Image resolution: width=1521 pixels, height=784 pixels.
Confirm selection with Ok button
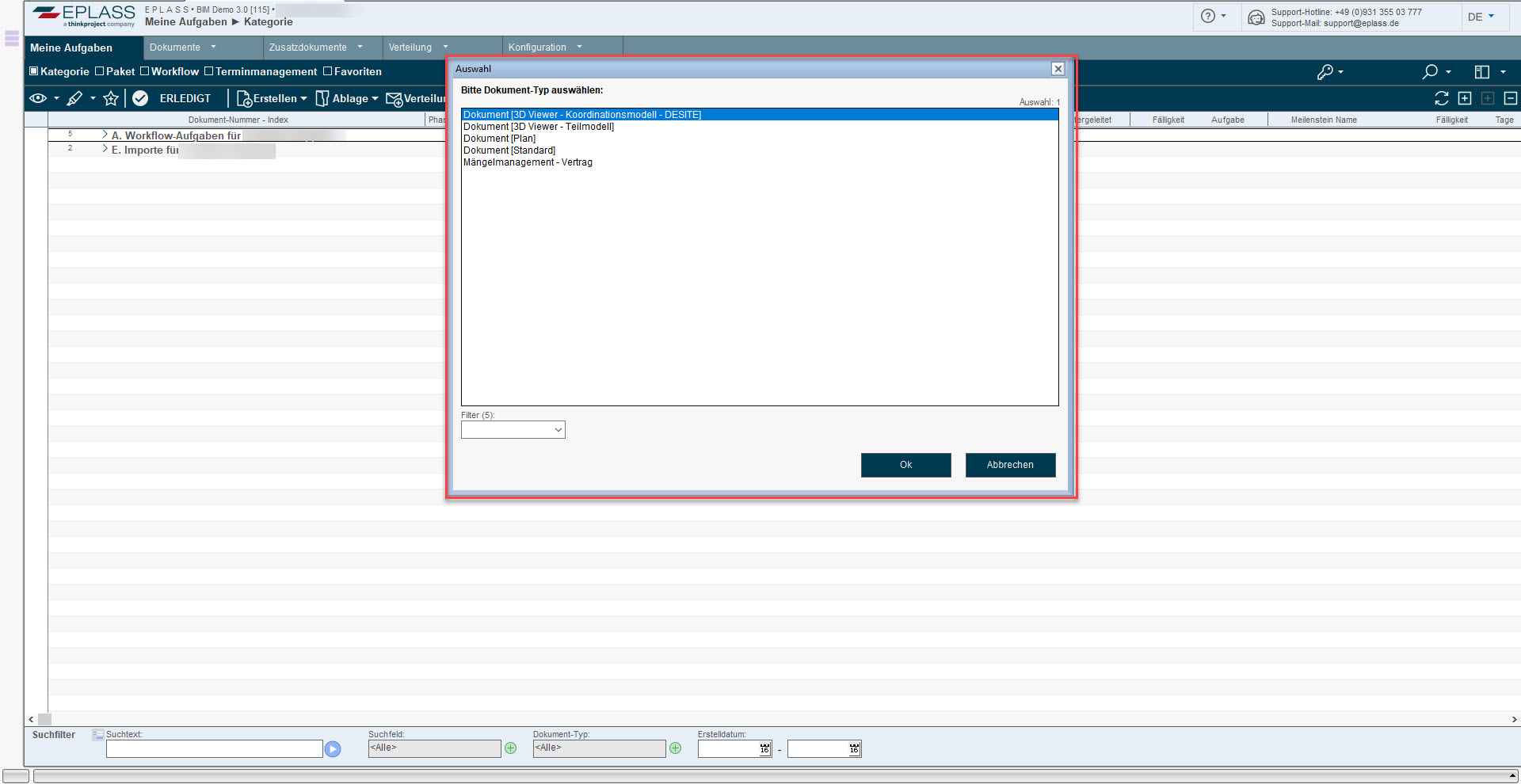pyautogui.click(x=905, y=465)
